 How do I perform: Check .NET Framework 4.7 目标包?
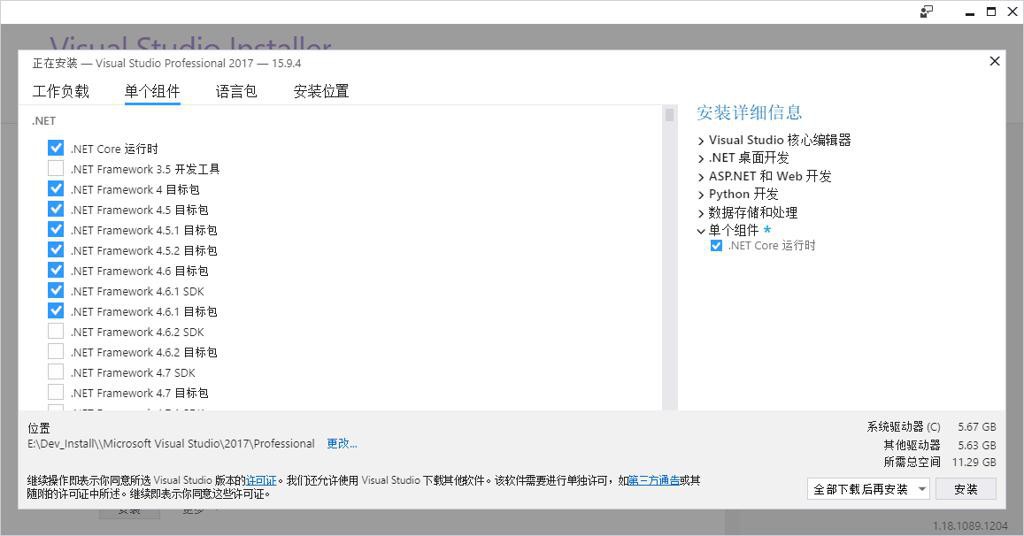[56, 392]
